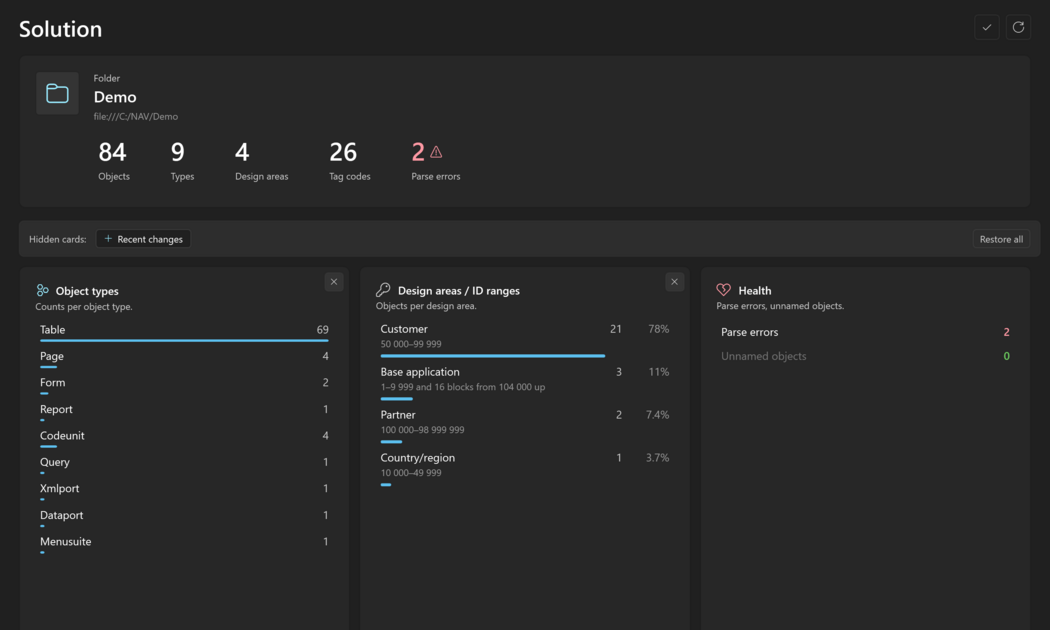
Task: Click the Demo folder icon
Action: pos(57,93)
